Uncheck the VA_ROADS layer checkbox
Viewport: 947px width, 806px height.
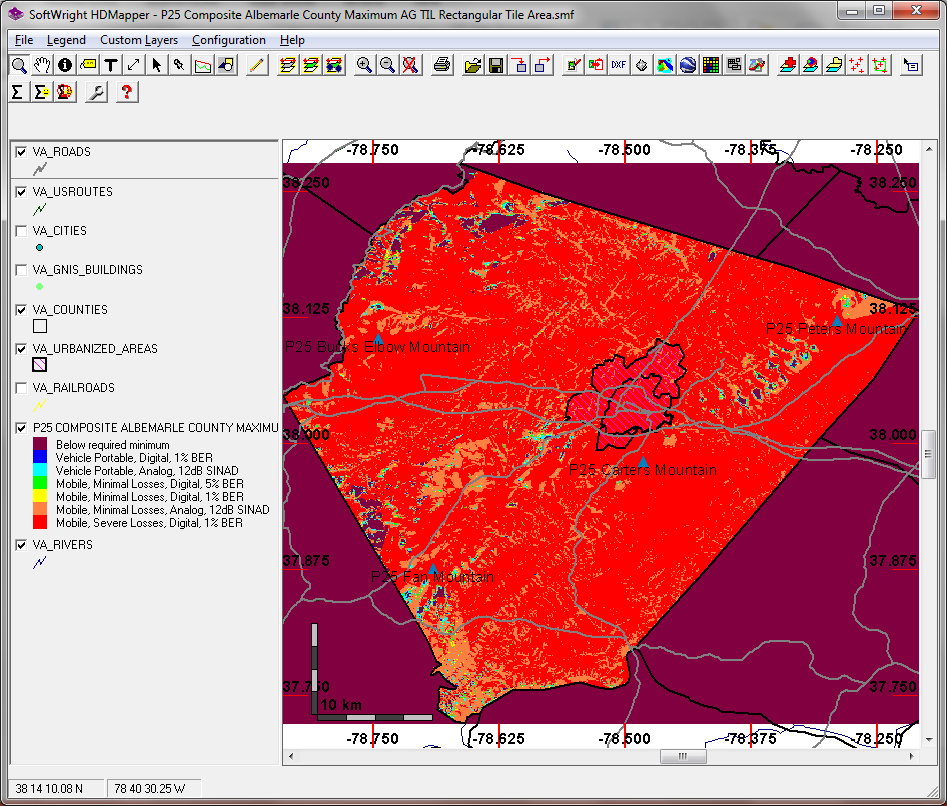click(x=21, y=152)
